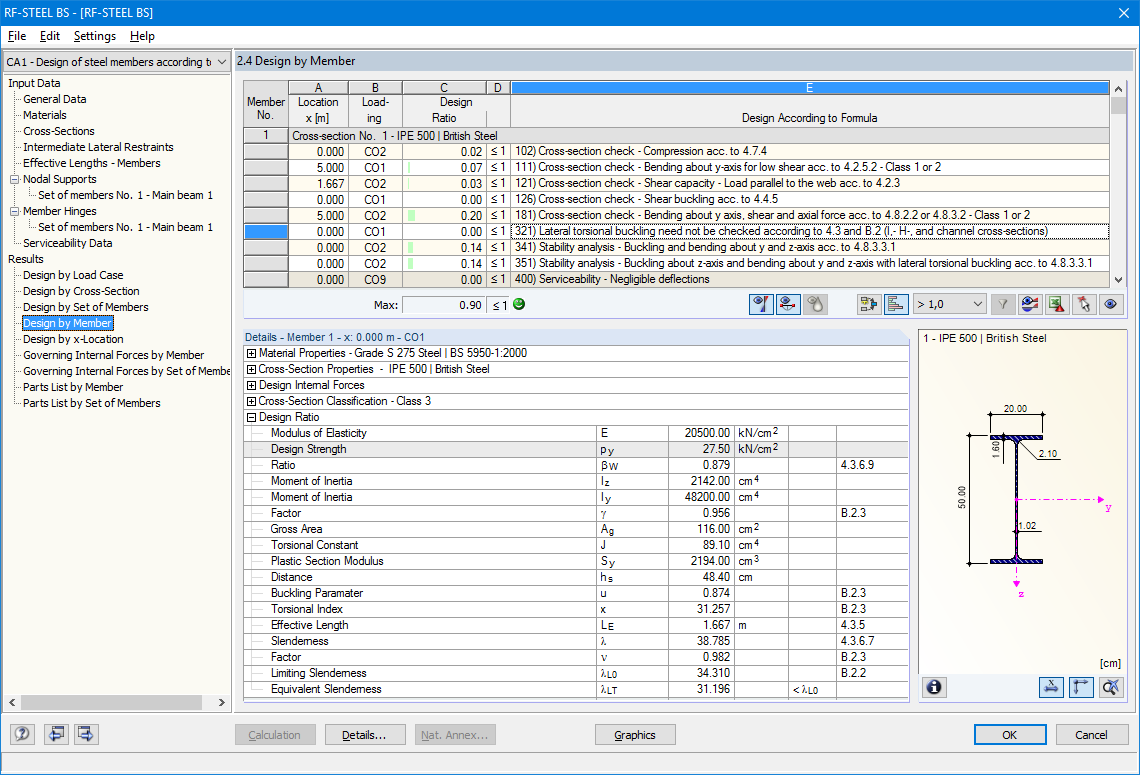1140x775 pixels.
Task: Click the Graphics button
Action: 635,735
